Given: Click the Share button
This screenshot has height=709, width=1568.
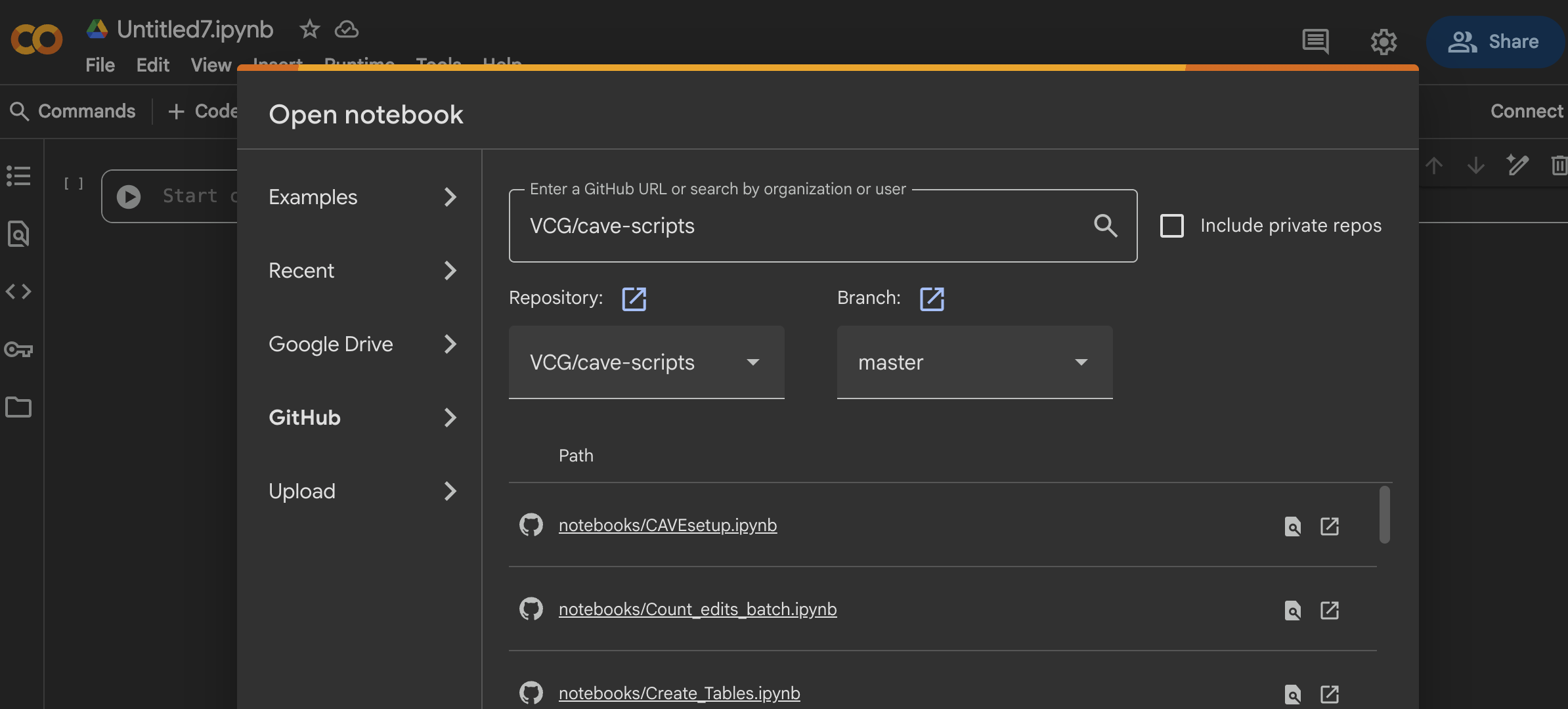Looking at the screenshot, I should click(x=1495, y=42).
